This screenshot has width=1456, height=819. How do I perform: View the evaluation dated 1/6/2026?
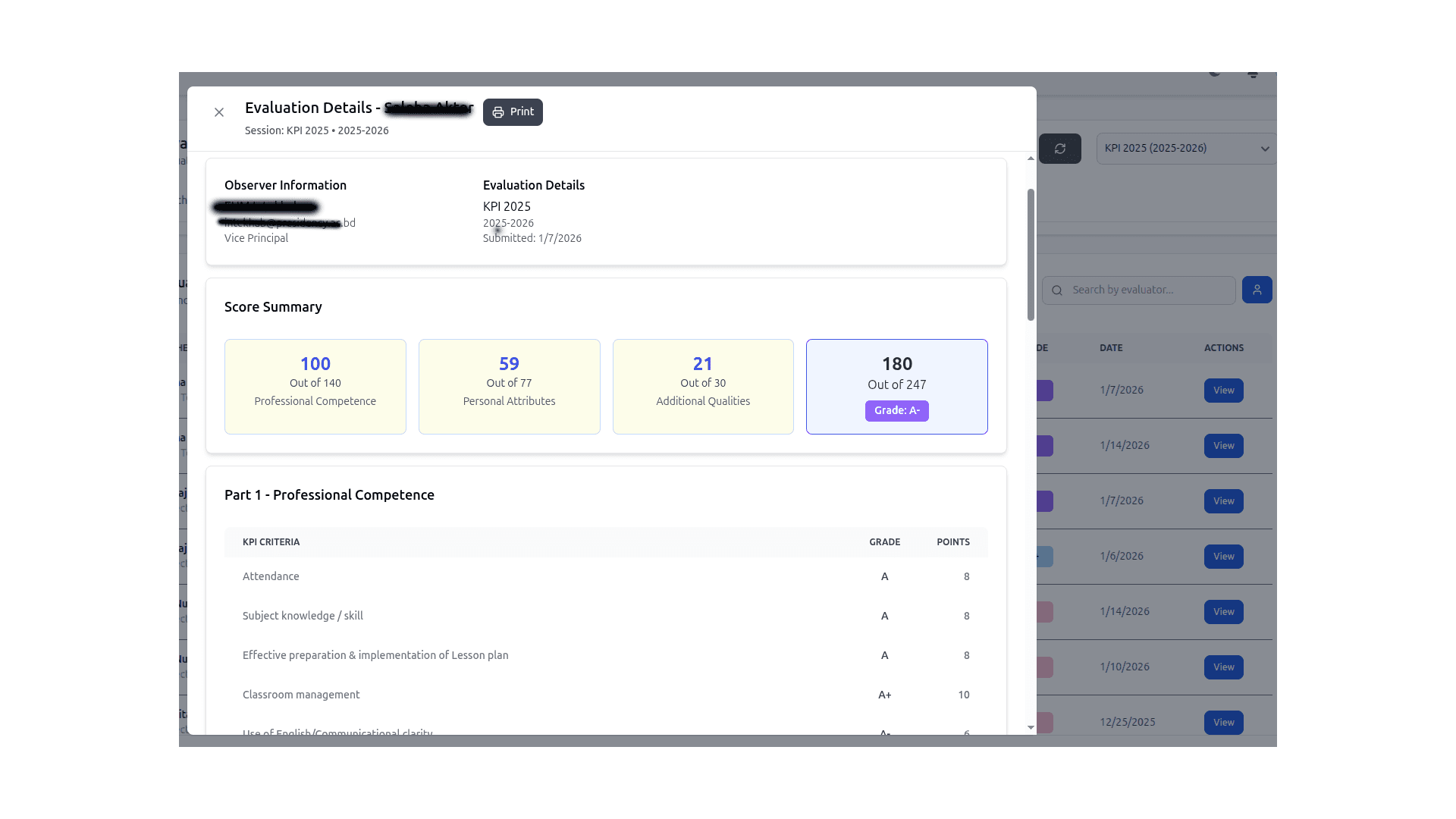(1223, 556)
